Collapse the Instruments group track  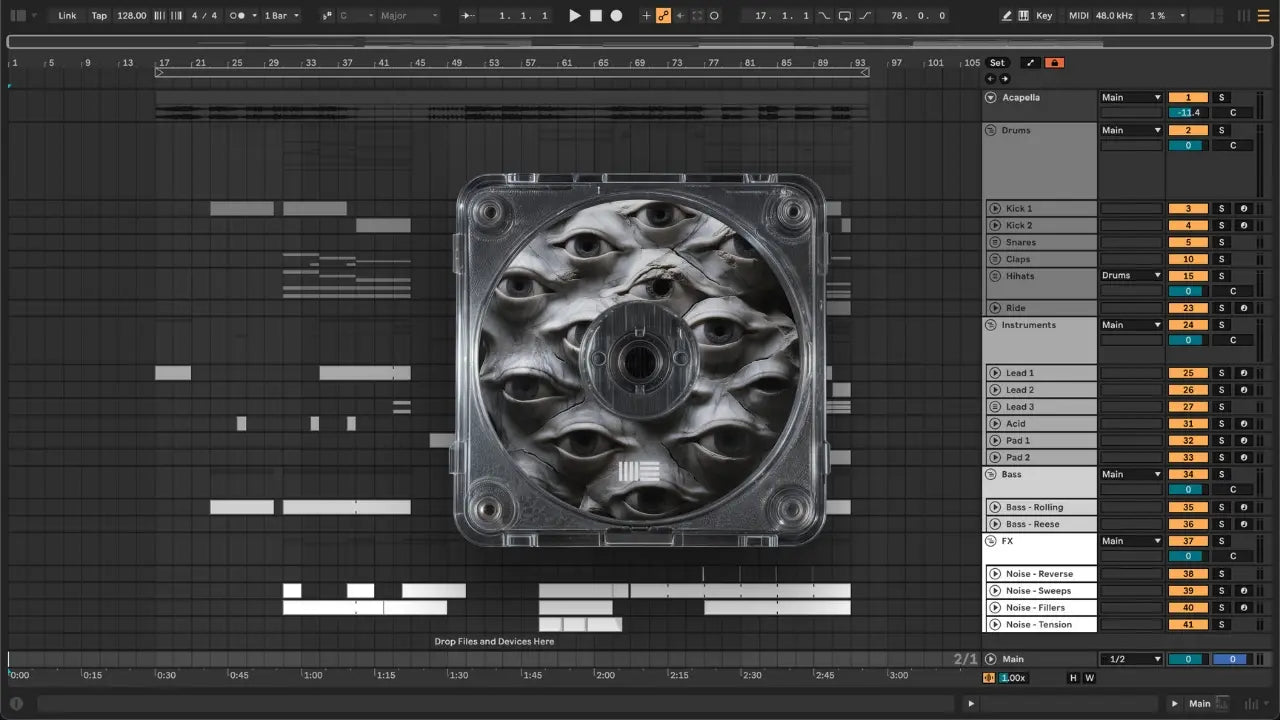click(991, 326)
